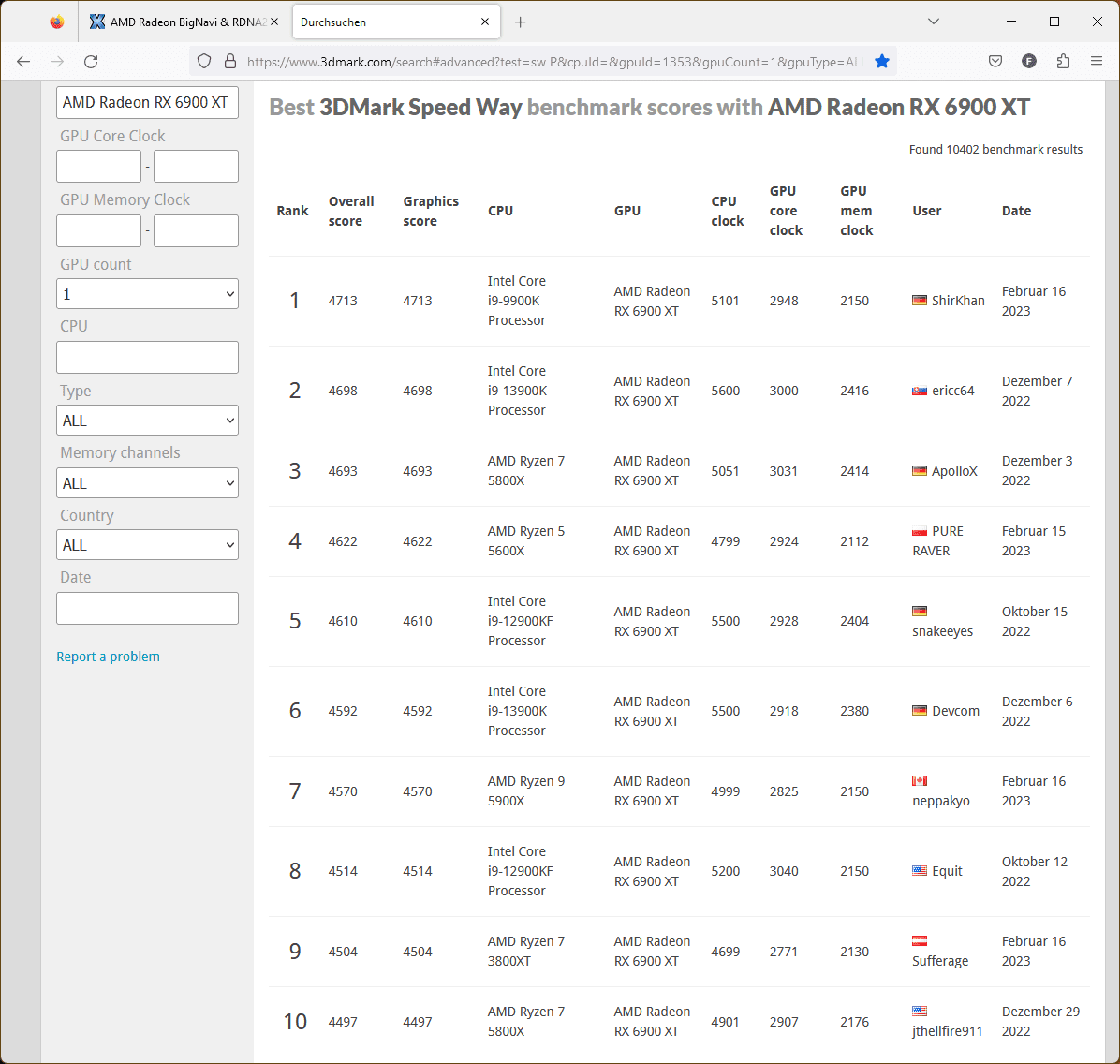Click GPU Memory Clock minimum field
The height and width of the screenshot is (1064, 1120).
pyautogui.click(x=98, y=230)
